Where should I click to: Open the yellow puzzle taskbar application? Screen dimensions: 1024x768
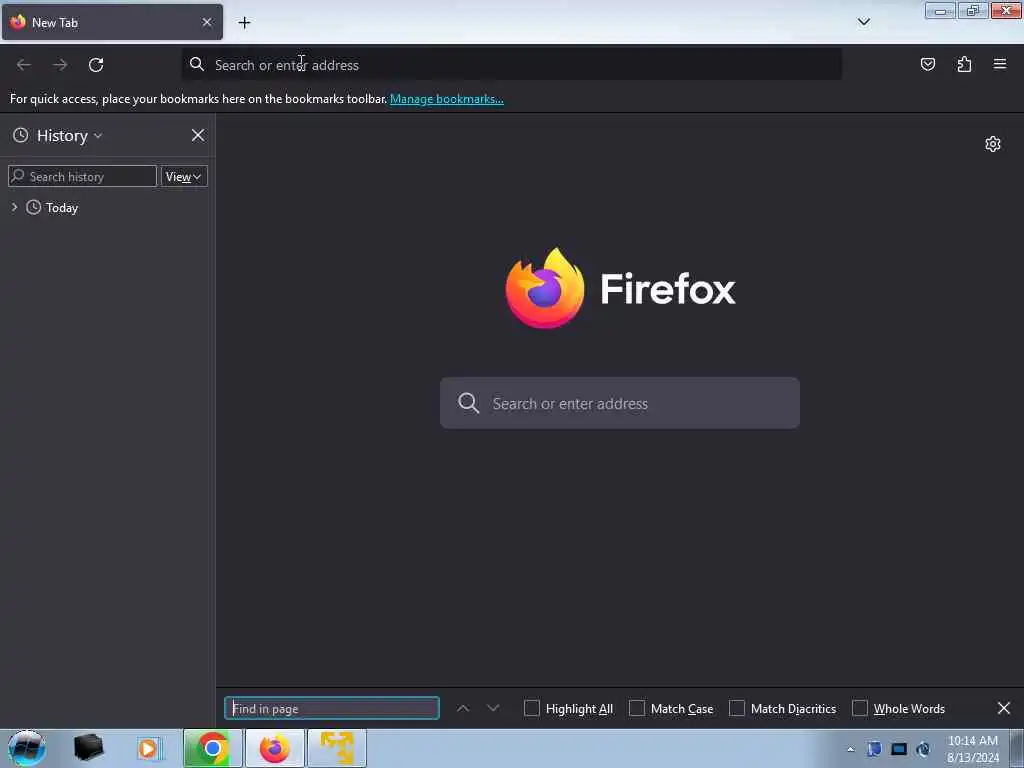pyautogui.click(x=337, y=748)
